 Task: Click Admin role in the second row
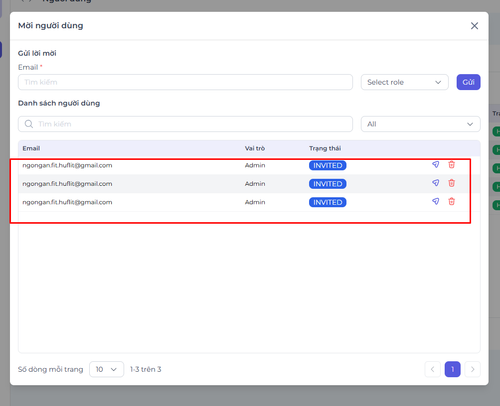tap(255, 184)
